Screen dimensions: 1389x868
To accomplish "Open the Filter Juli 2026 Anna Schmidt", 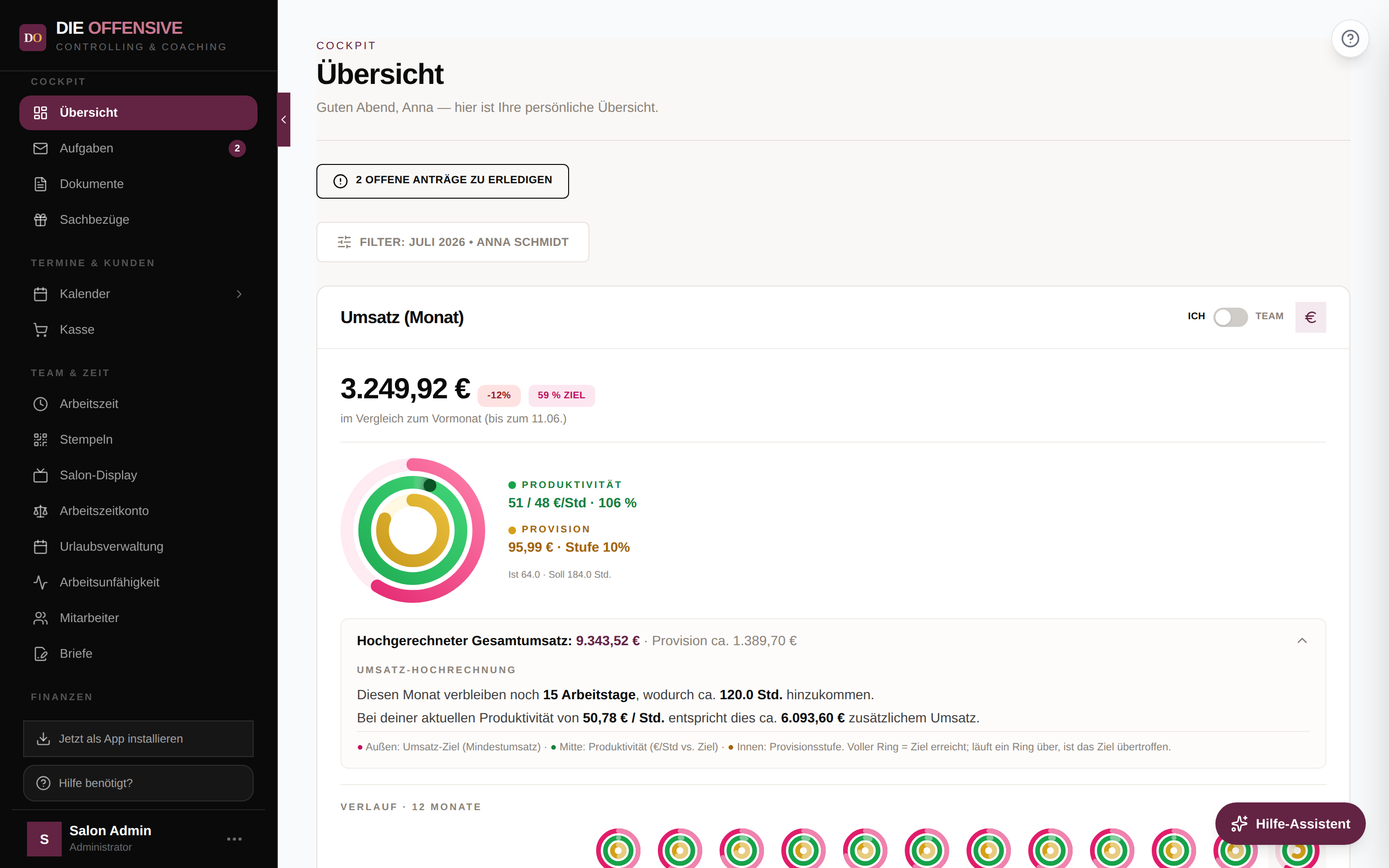I will click(x=452, y=242).
